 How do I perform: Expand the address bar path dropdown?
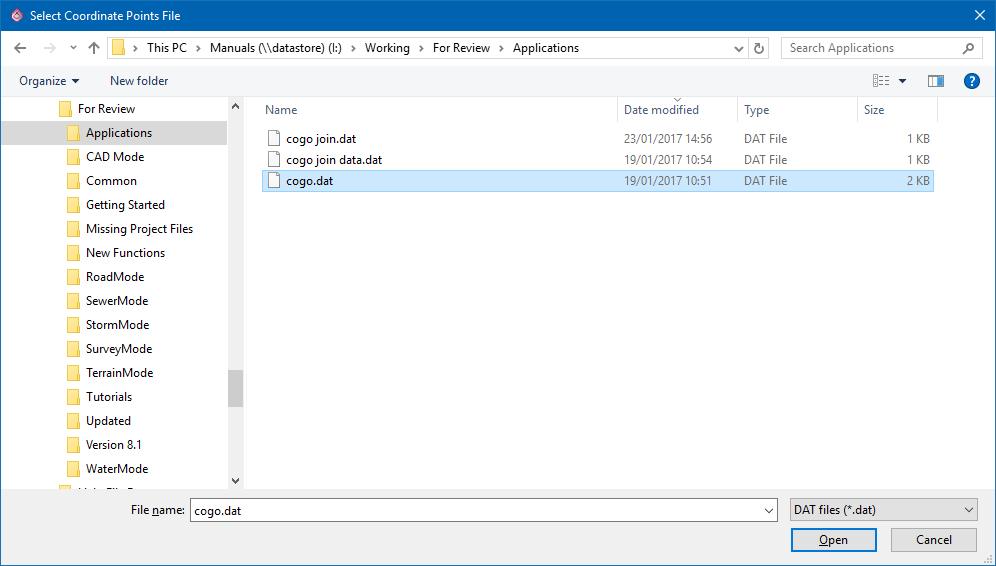738,48
